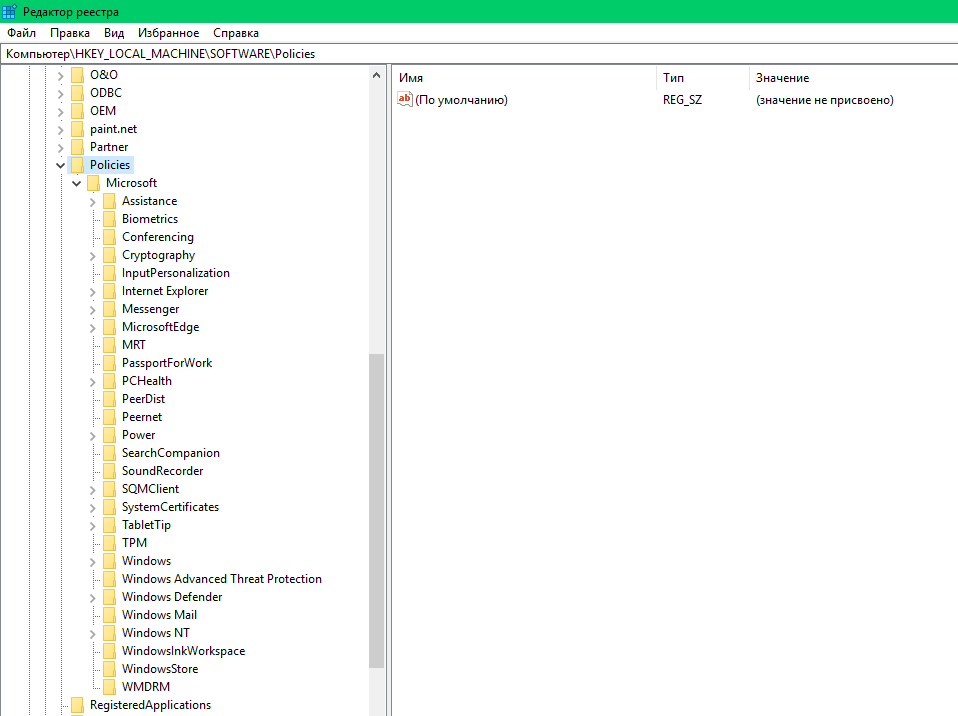Click the registry path address bar
Image resolution: width=958 pixels, height=716 pixels.
(x=479, y=54)
